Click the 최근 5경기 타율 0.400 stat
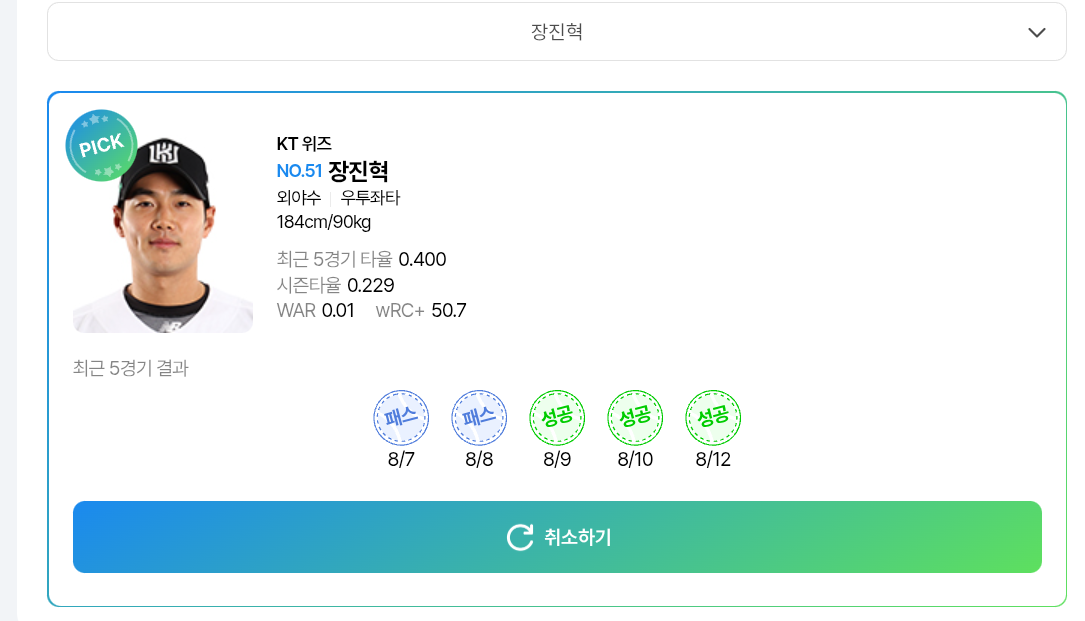Viewport: 1085px width, 621px height. tap(361, 260)
